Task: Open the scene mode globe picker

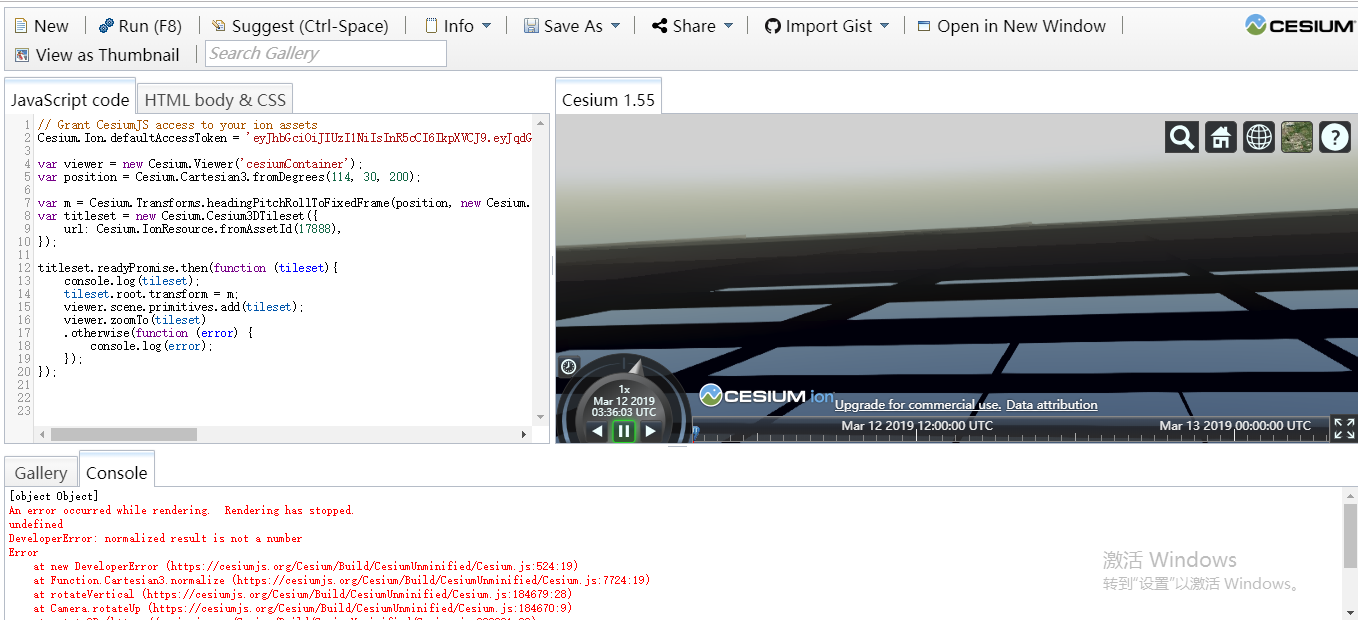Action: tap(1259, 137)
